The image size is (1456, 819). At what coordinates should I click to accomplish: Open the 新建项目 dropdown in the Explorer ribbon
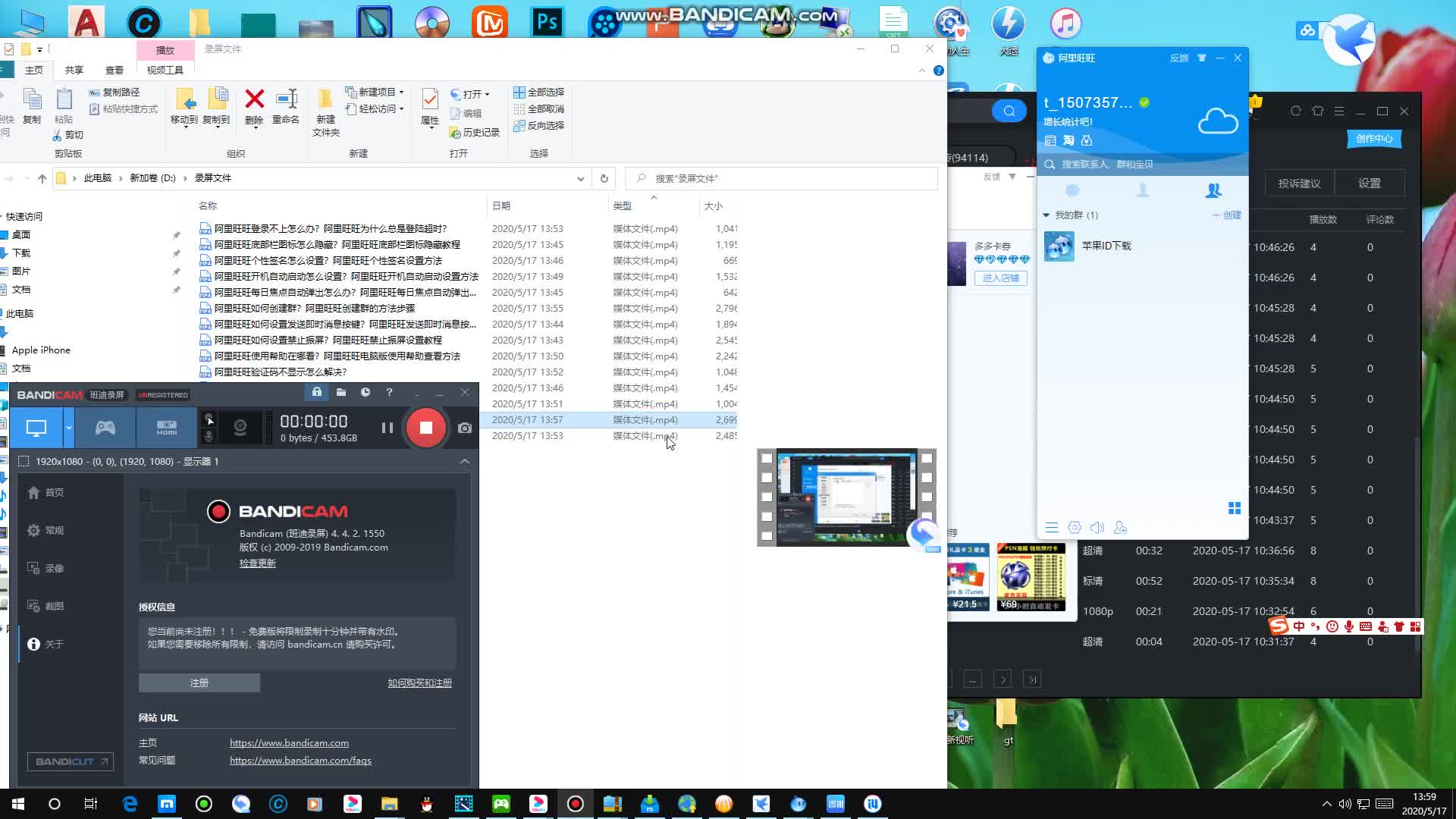(378, 92)
